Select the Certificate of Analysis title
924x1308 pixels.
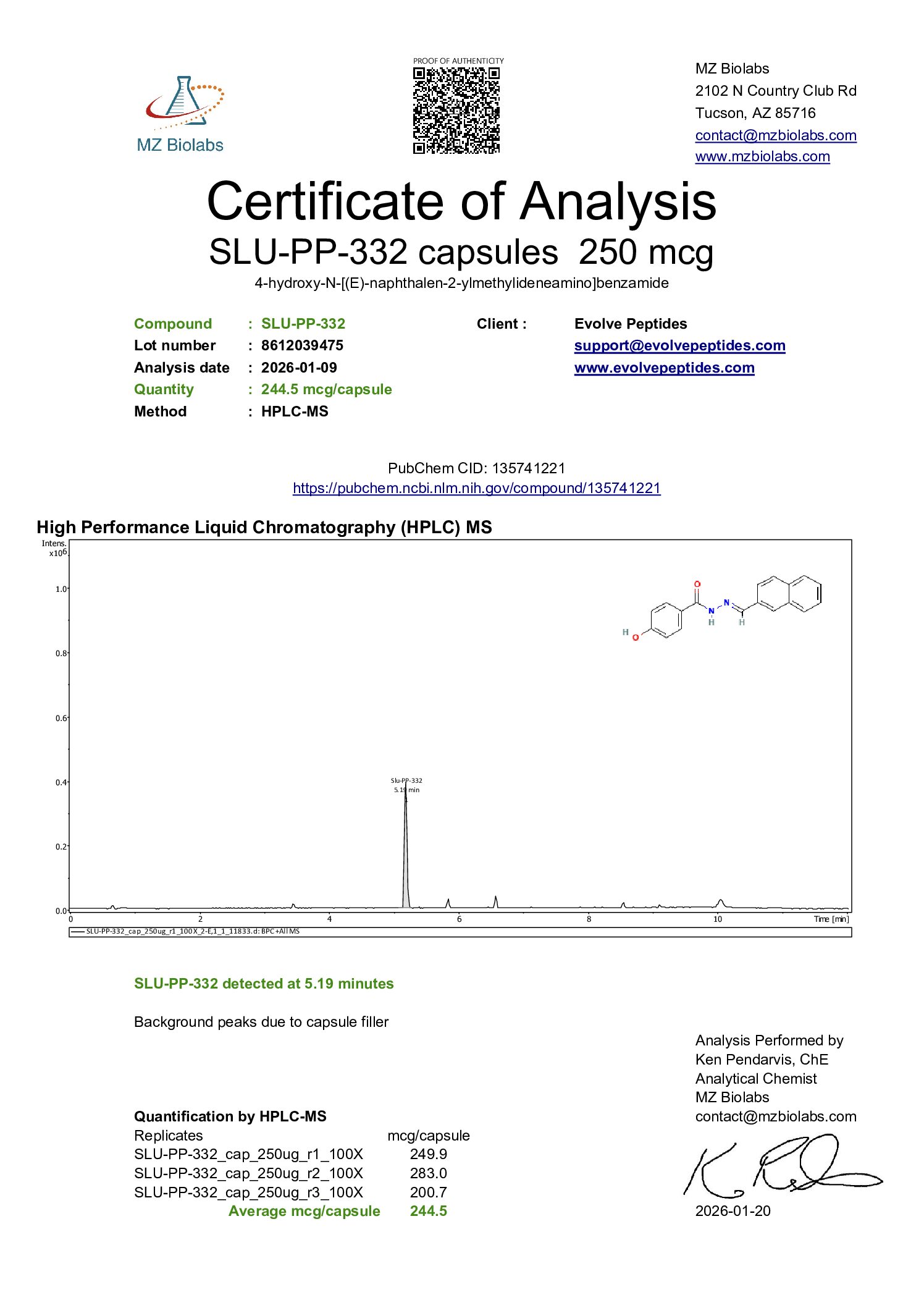point(461,201)
